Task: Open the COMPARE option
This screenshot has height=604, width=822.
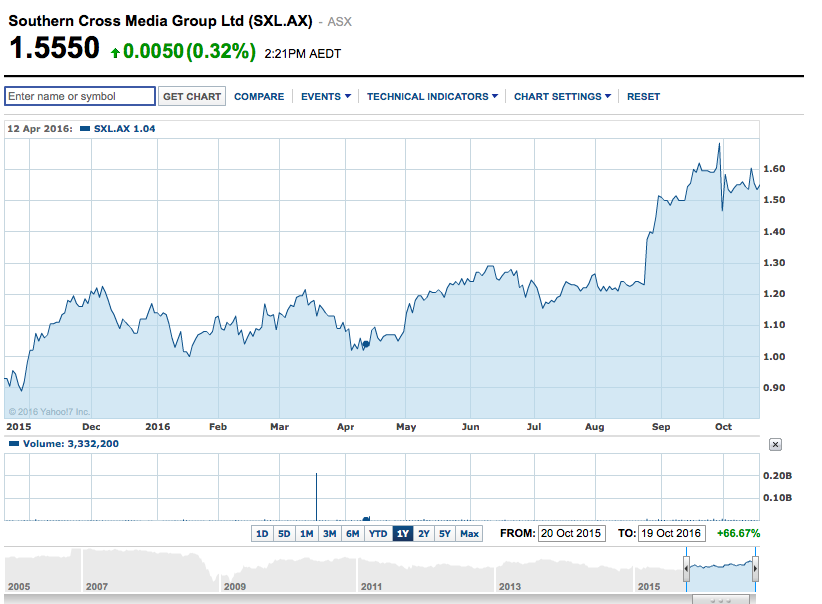Action: pyautogui.click(x=259, y=96)
